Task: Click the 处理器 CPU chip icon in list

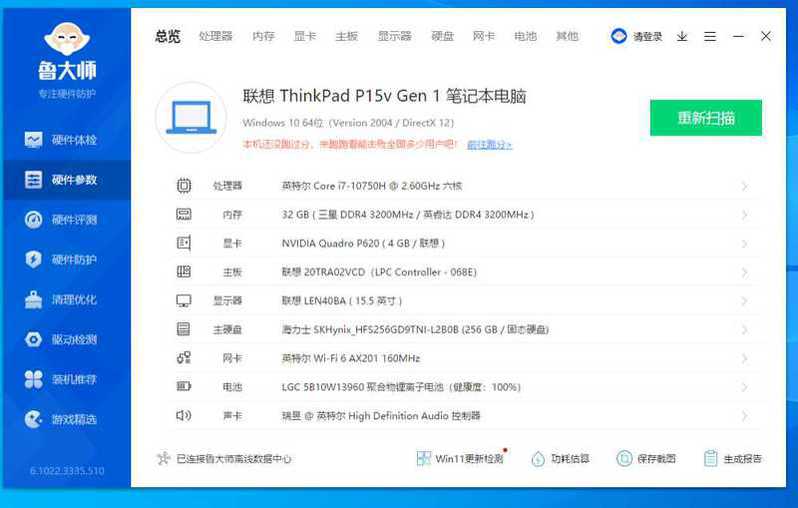Action: 184,186
